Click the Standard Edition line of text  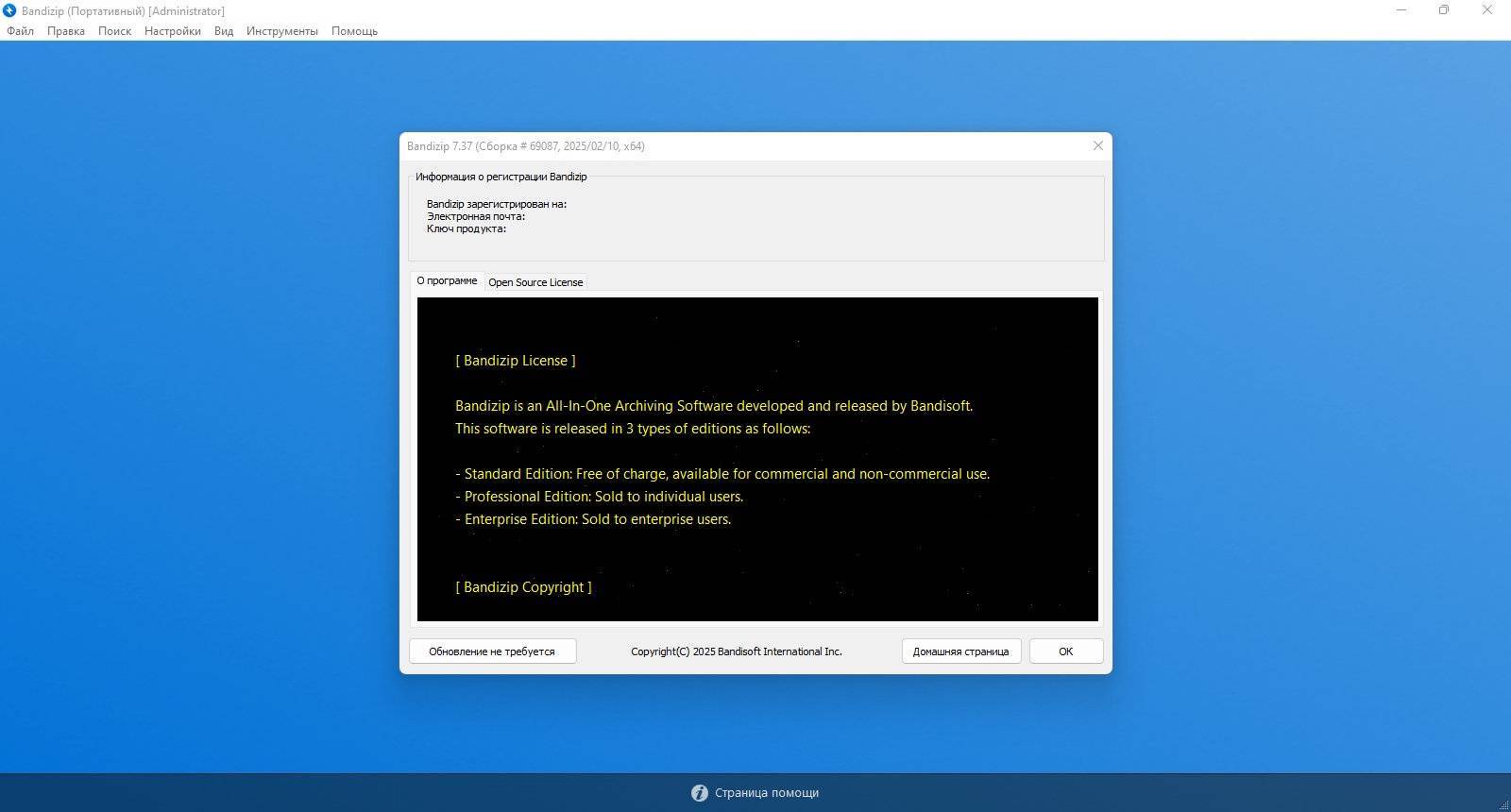click(x=722, y=474)
